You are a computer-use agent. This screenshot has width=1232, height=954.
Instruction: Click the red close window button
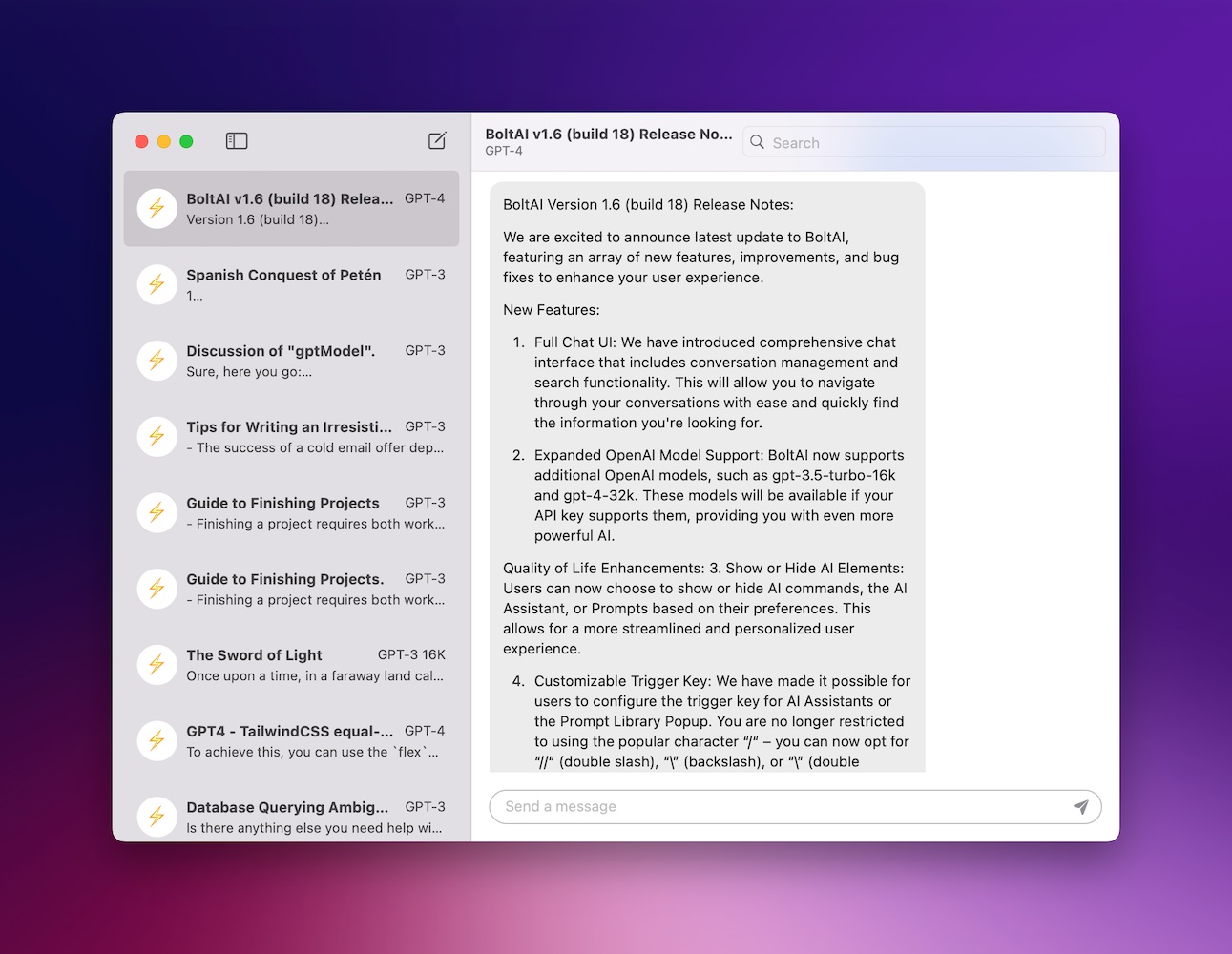click(x=141, y=141)
